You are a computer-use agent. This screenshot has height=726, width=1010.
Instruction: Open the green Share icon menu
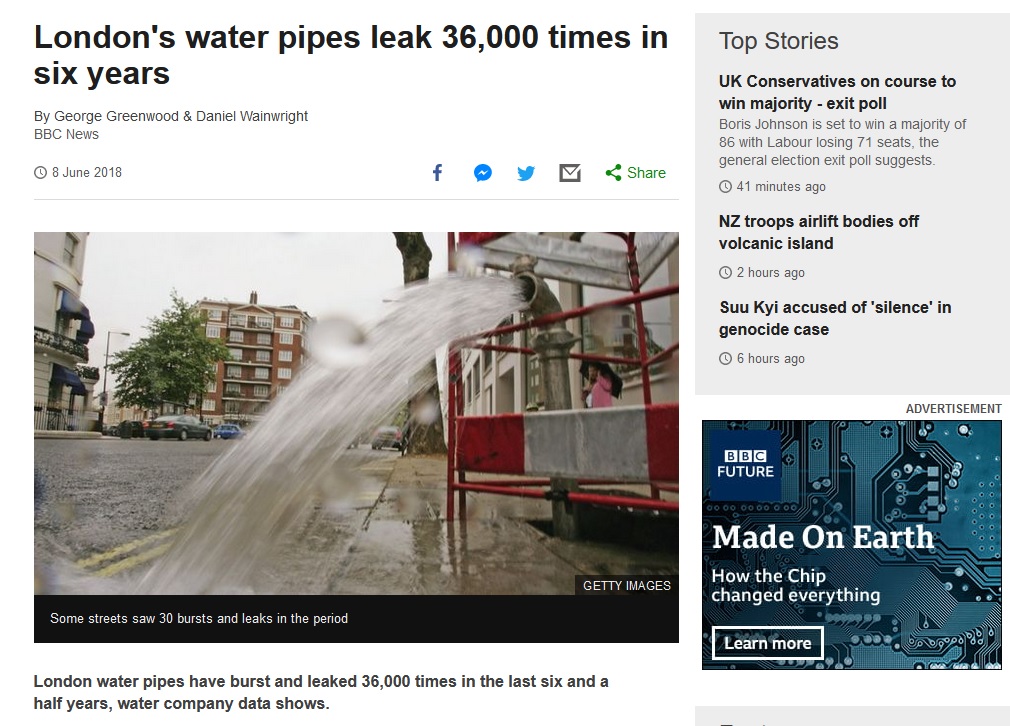point(614,173)
